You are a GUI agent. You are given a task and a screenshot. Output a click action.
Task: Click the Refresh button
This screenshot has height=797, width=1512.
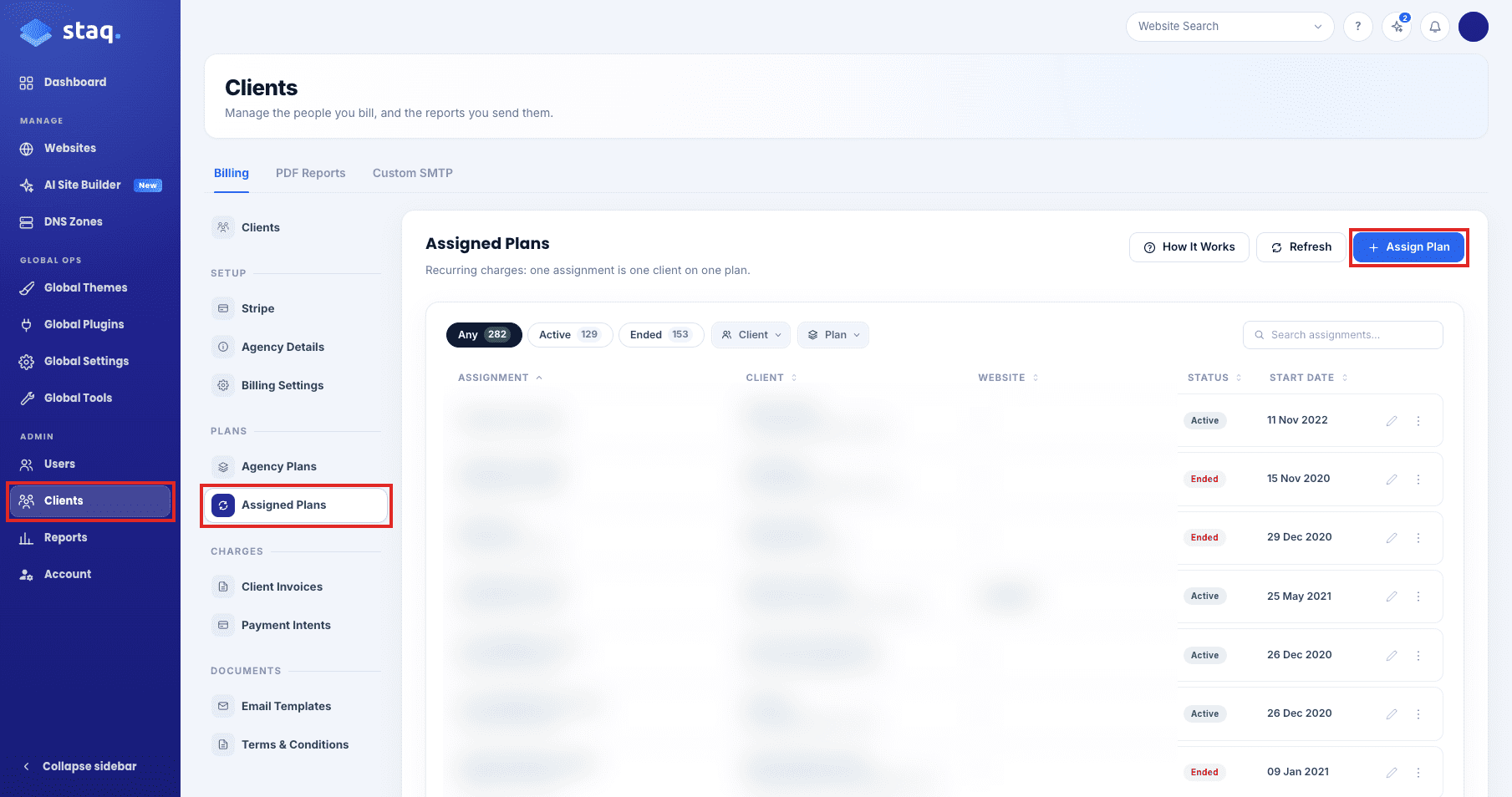(x=1301, y=247)
